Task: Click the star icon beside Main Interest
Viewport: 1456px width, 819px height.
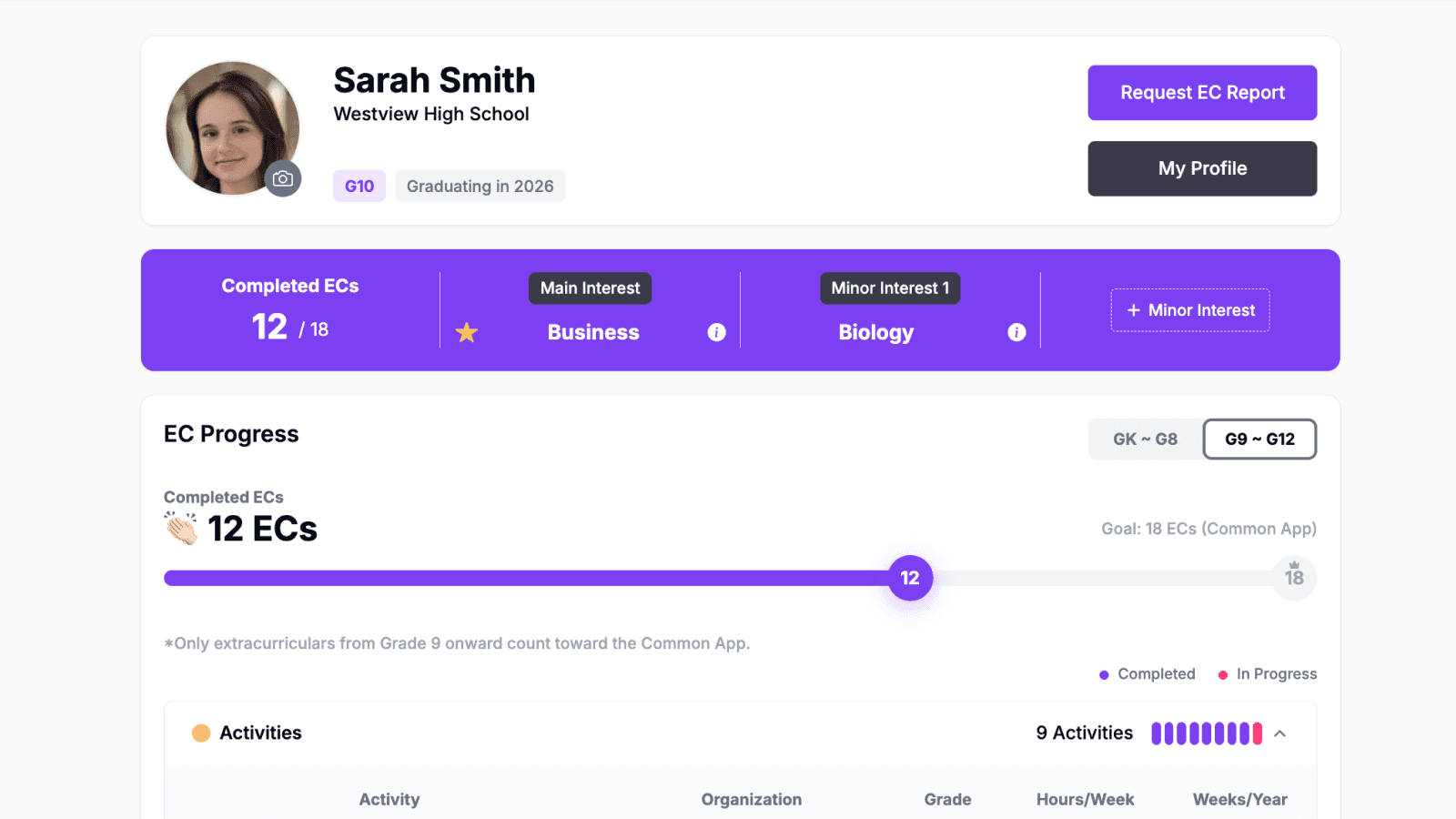Action: coord(467,332)
